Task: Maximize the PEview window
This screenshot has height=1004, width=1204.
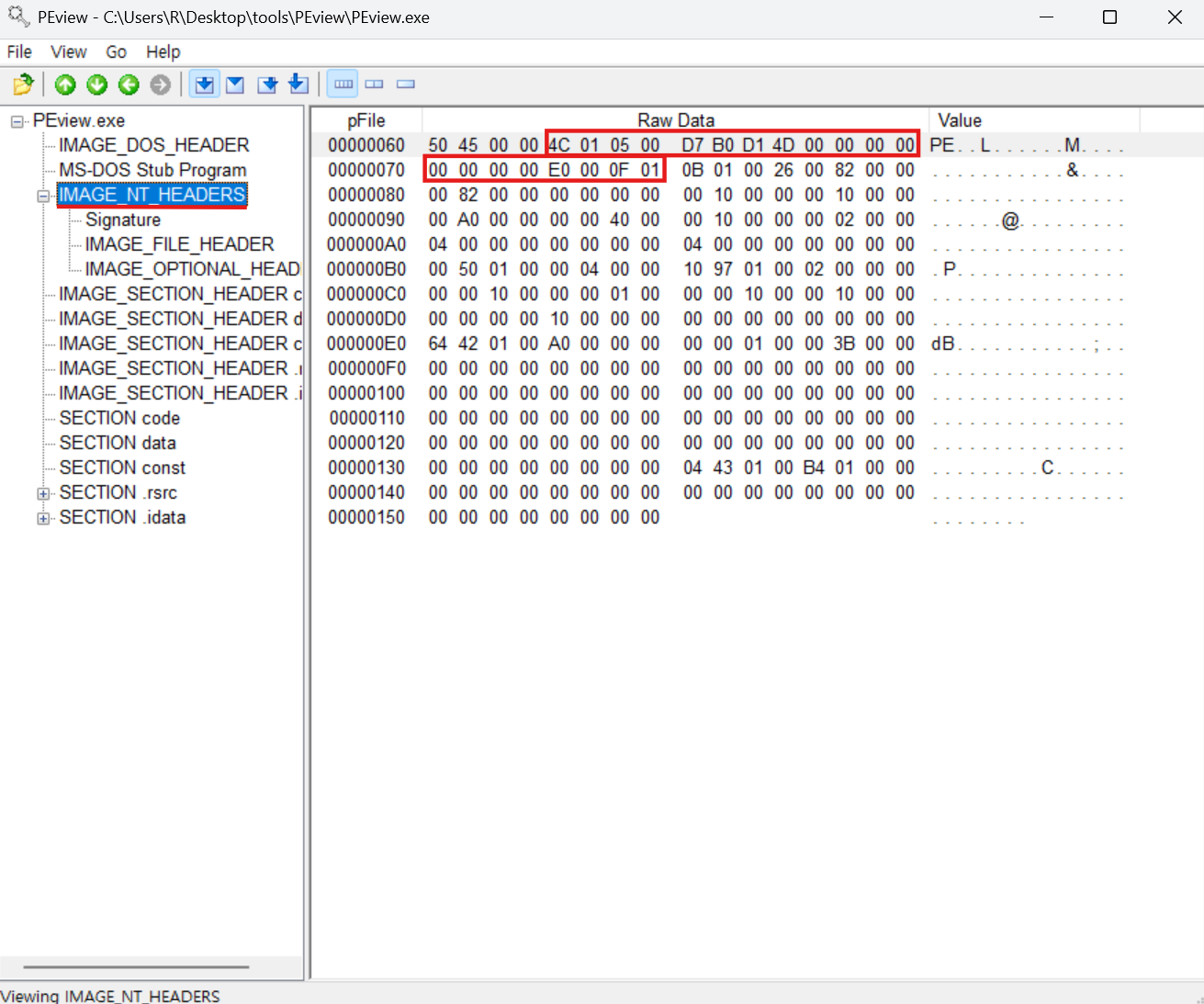Action: pos(1109,17)
